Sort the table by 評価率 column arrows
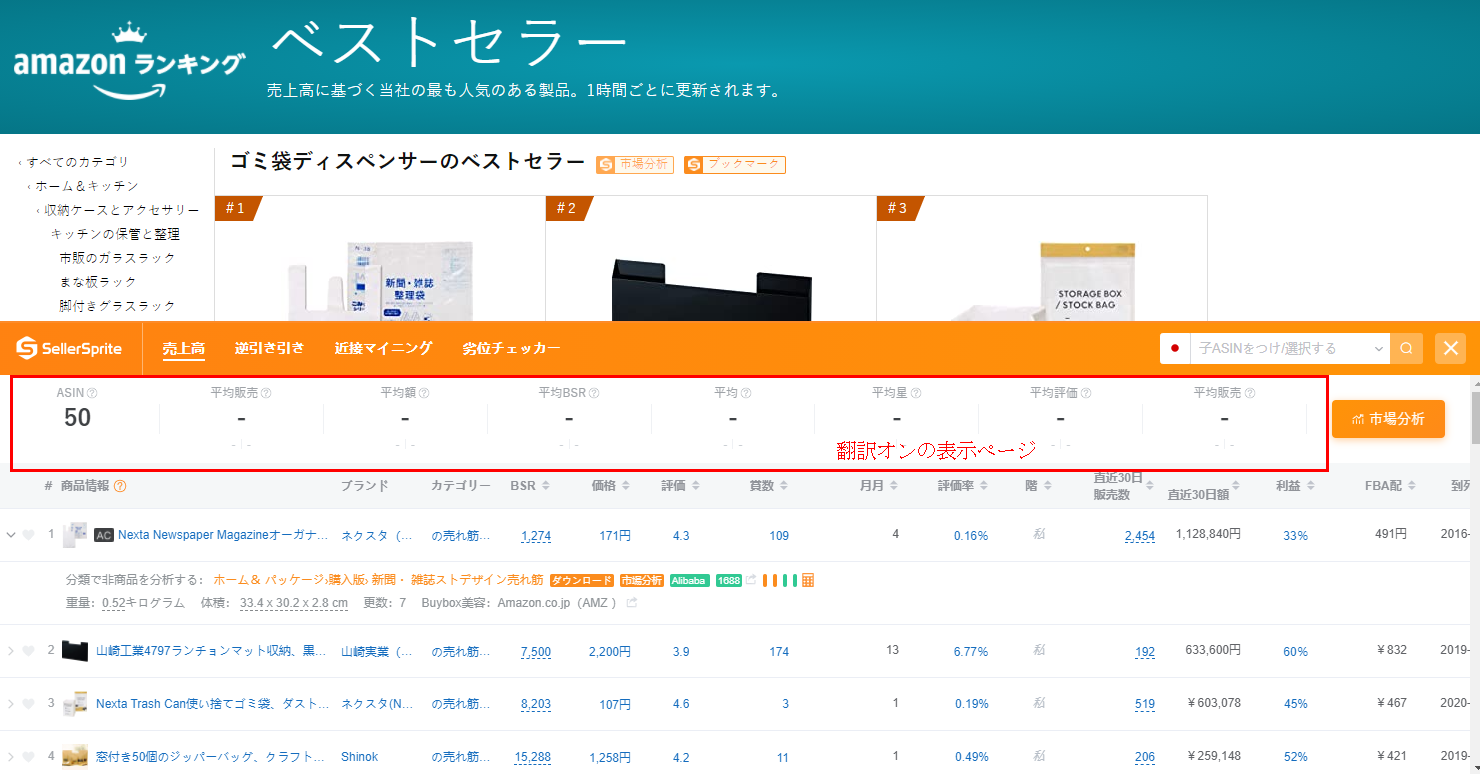Screen dimensions: 1480x774 983,486
